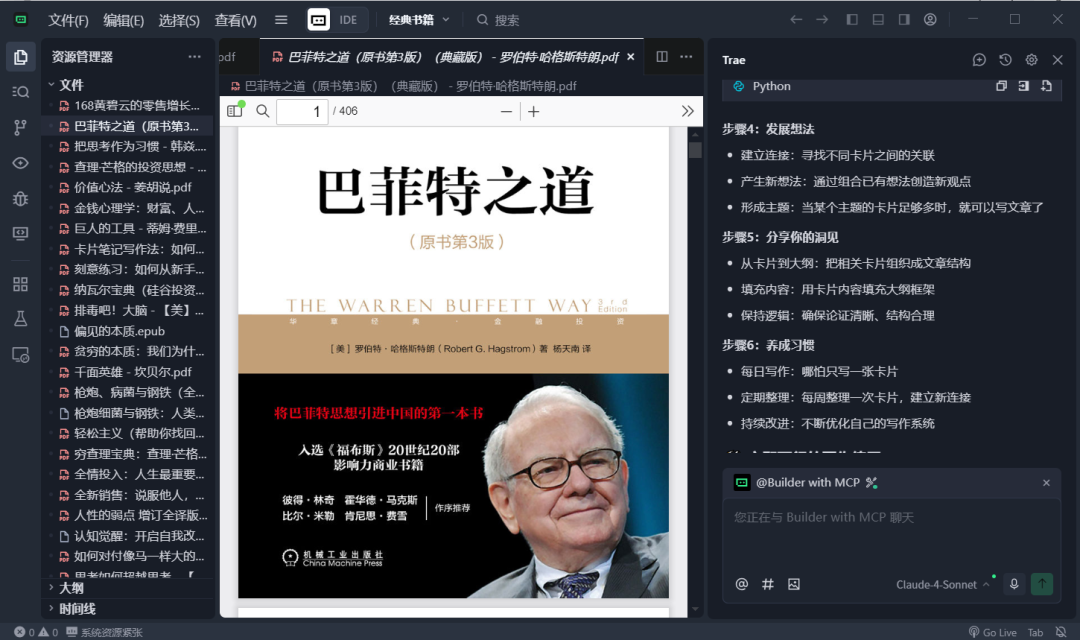1080x640 pixels.
Task: Click the PDF page number field
Action: coord(302,112)
